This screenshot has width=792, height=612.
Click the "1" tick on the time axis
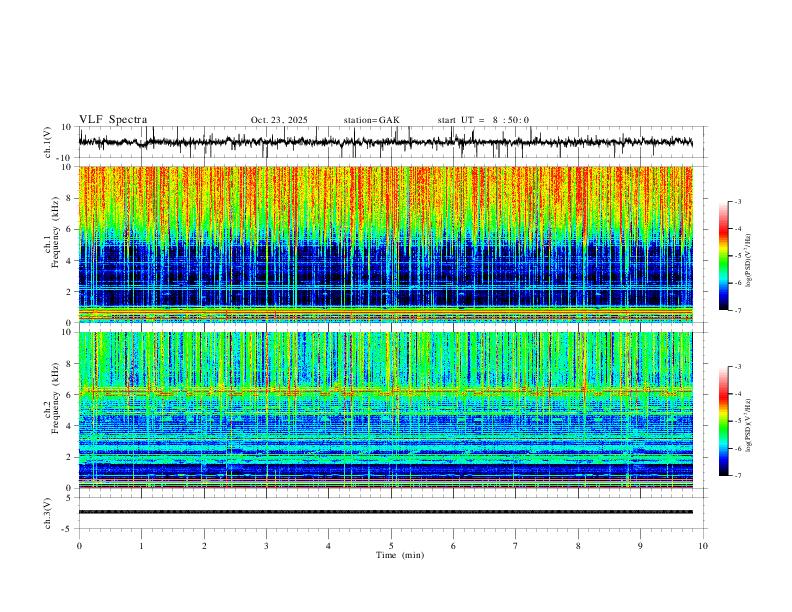tap(141, 546)
